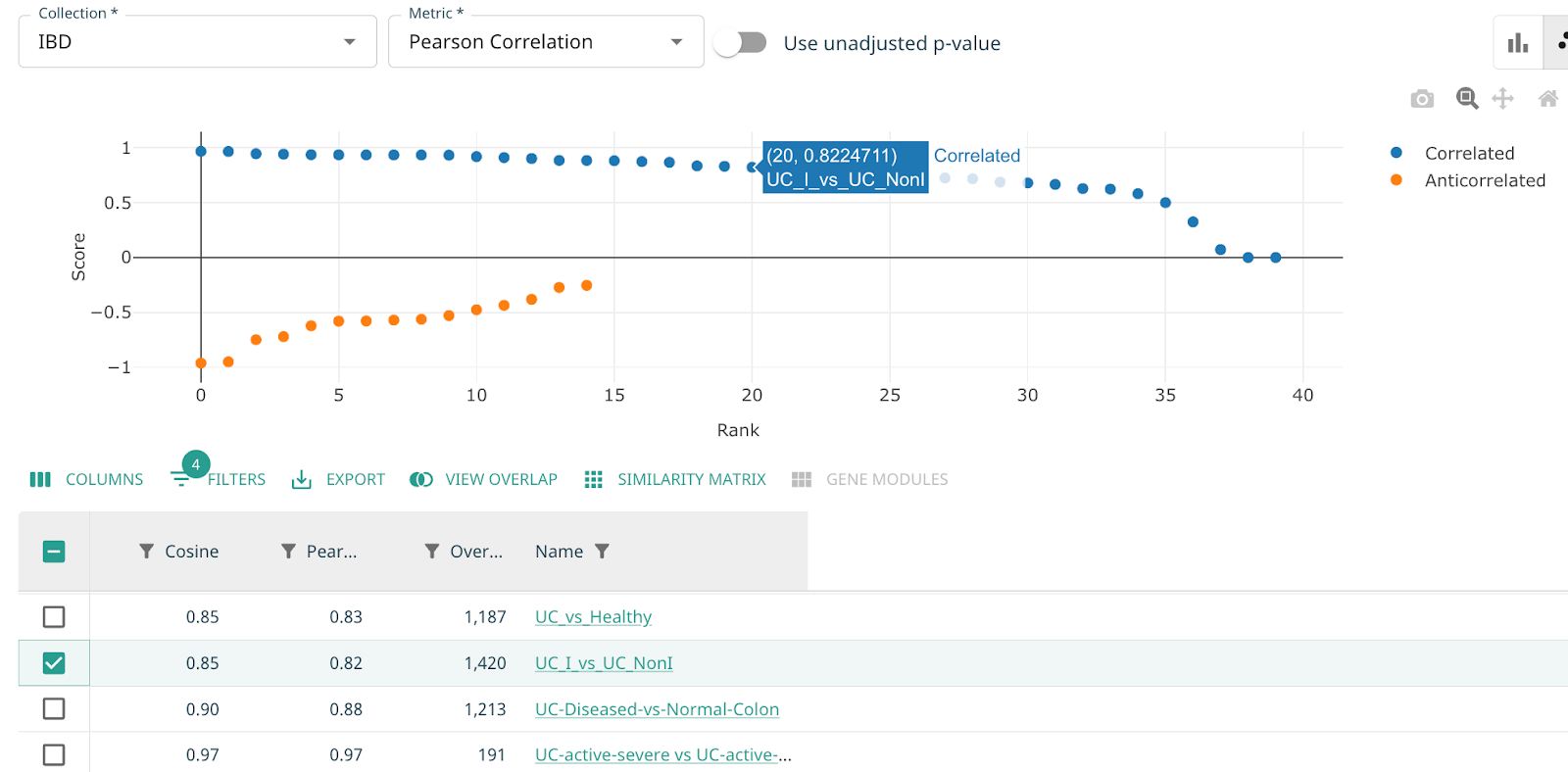Open the UC-Diseased-vs-Normal-Colon link
This screenshot has height=772, width=1568.
pyautogui.click(x=657, y=709)
